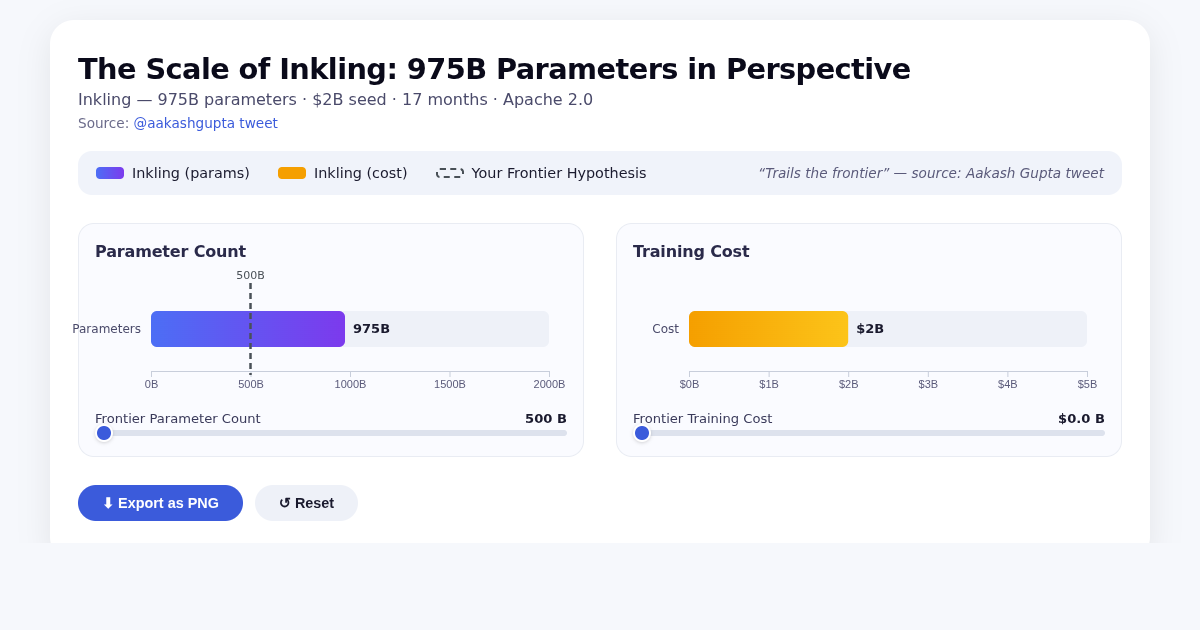Click the main title about 975B Parameters
This screenshot has height=630, width=1200.
[494, 69]
